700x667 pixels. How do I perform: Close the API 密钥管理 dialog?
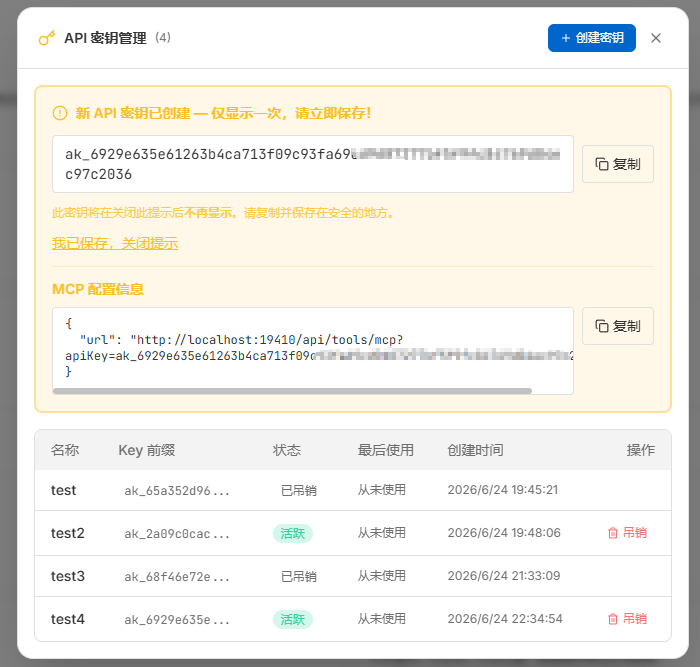pyautogui.click(x=656, y=38)
